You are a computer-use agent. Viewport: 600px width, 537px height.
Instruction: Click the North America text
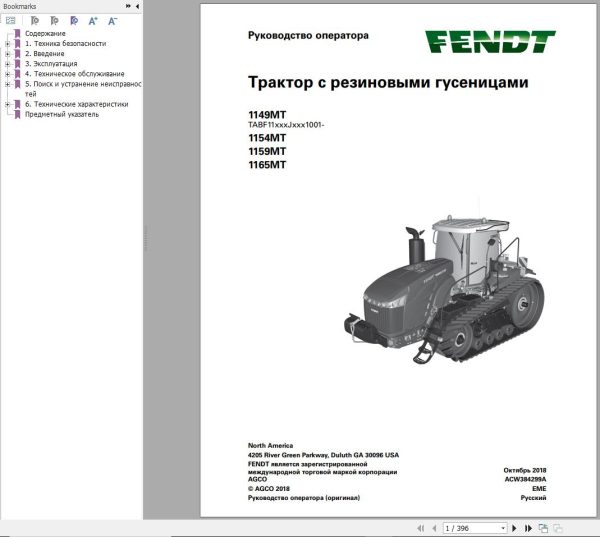point(271,446)
